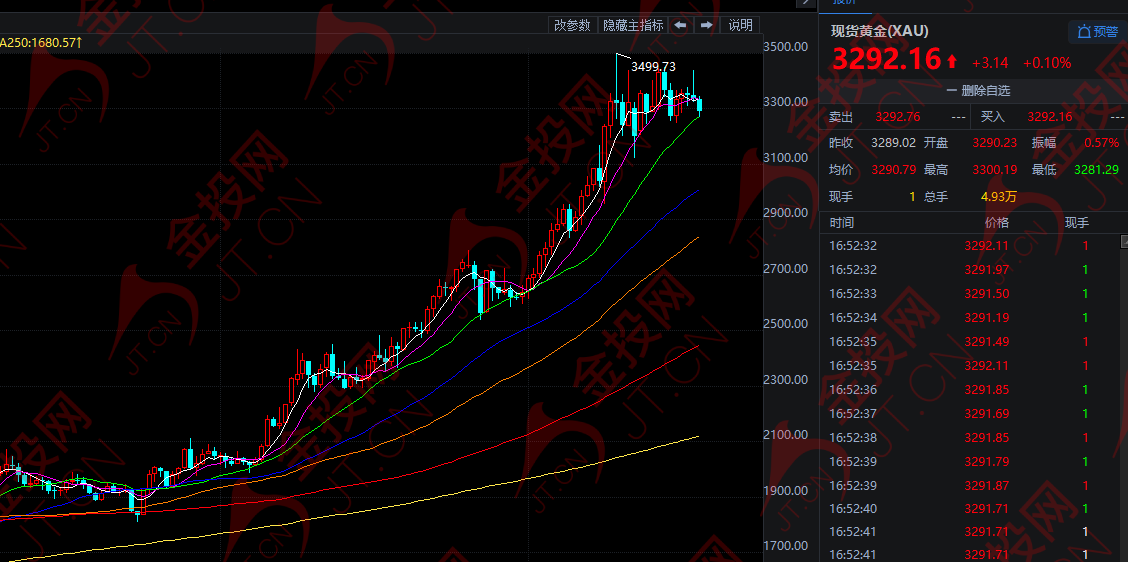Click the 振幅 value 0.57%
This screenshot has height=562, width=1128.
(1101, 142)
